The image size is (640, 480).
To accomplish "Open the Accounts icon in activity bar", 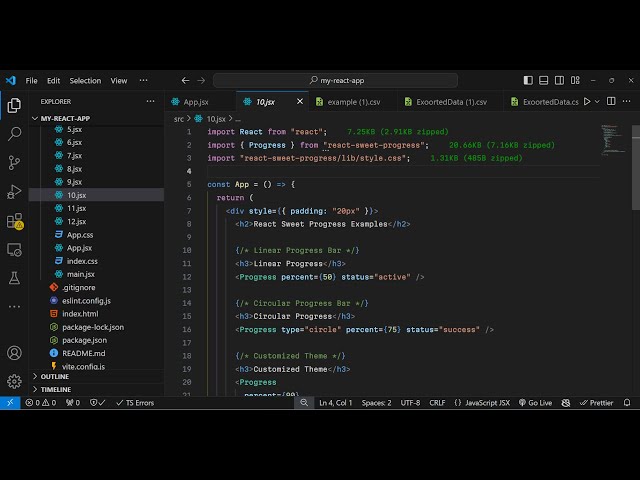I will click(14, 353).
